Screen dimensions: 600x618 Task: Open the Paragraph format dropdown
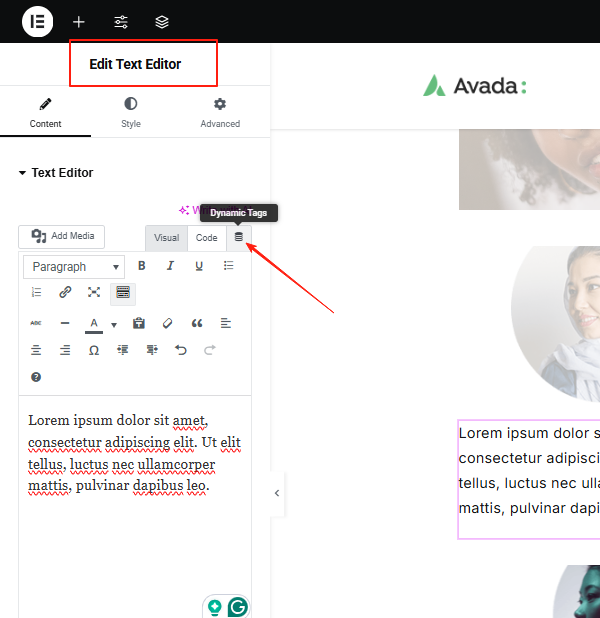click(x=74, y=267)
